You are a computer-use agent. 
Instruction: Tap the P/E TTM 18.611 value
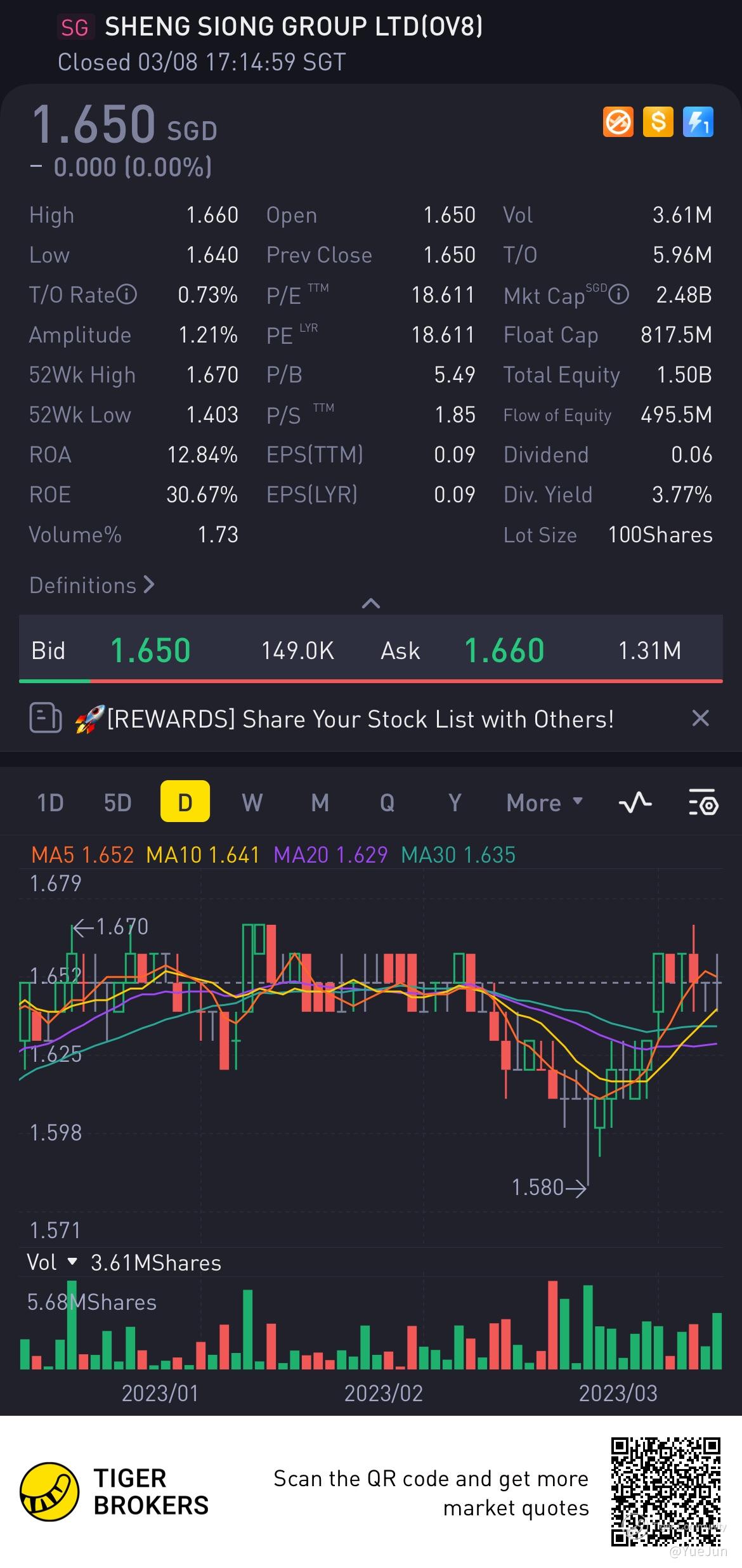[x=443, y=294]
